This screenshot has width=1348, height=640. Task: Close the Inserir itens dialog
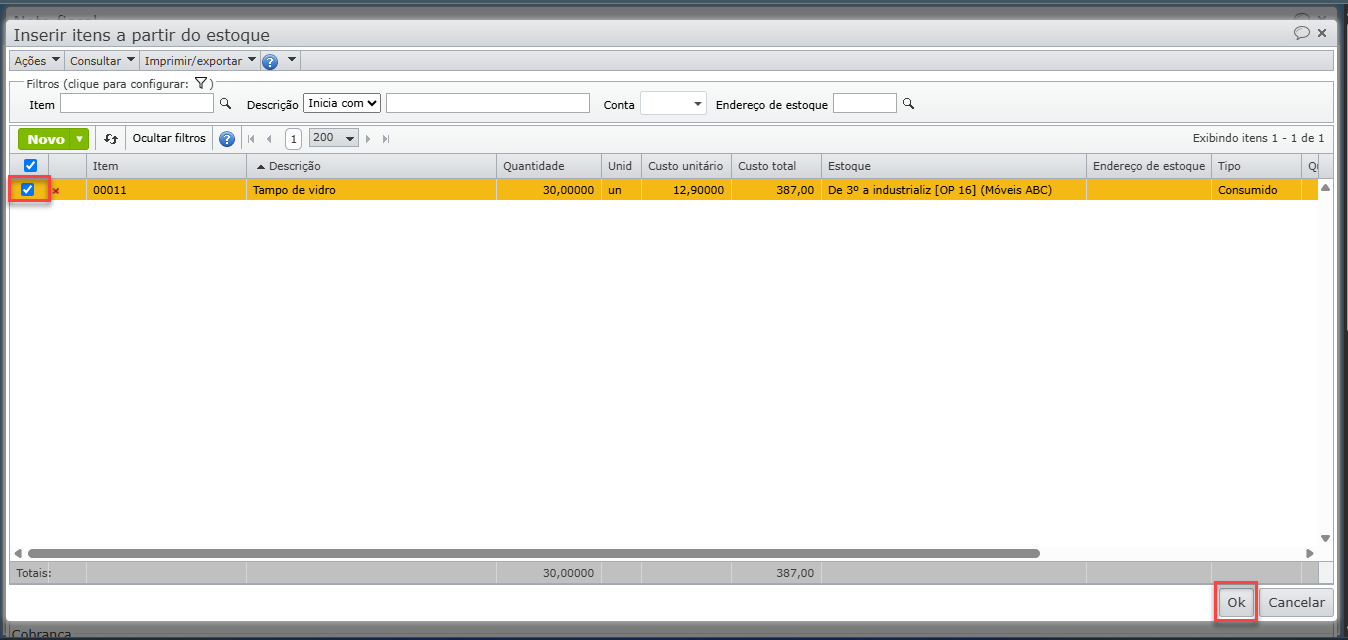1322,33
